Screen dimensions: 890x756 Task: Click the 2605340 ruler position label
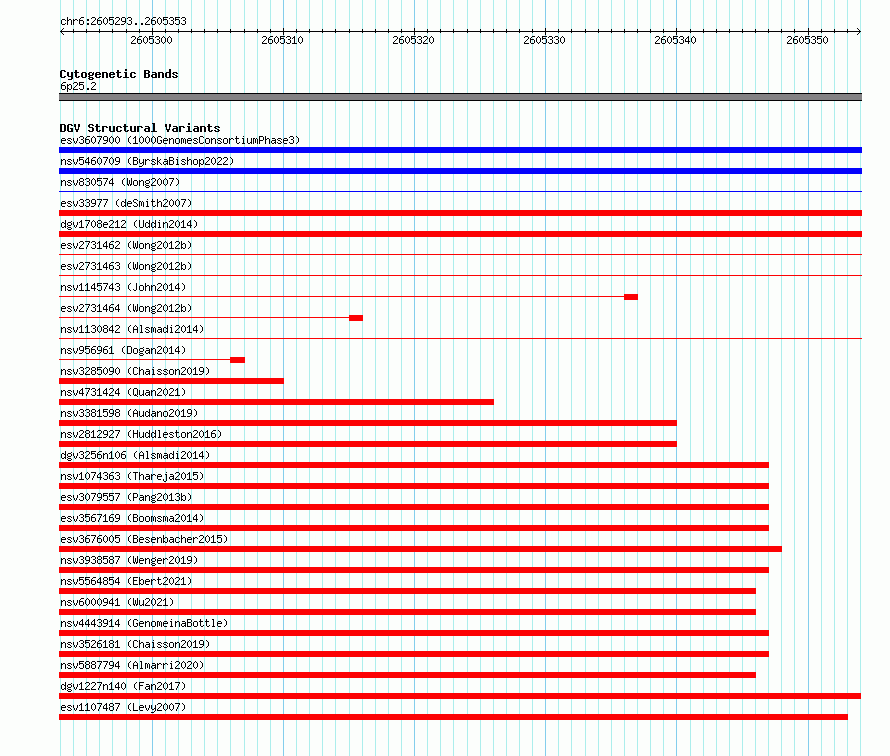(675, 40)
